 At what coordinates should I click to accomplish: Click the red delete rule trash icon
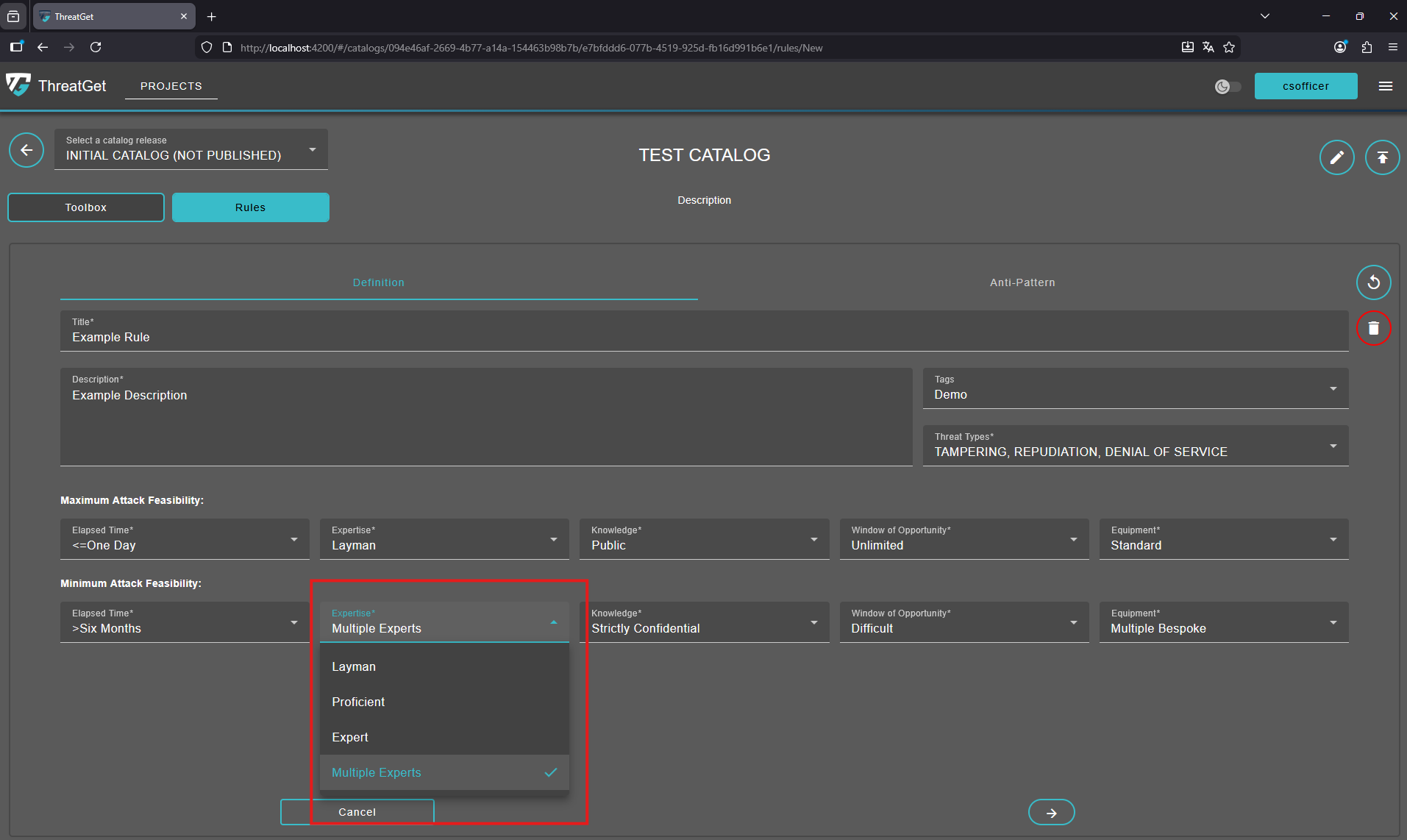click(x=1373, y=328)
